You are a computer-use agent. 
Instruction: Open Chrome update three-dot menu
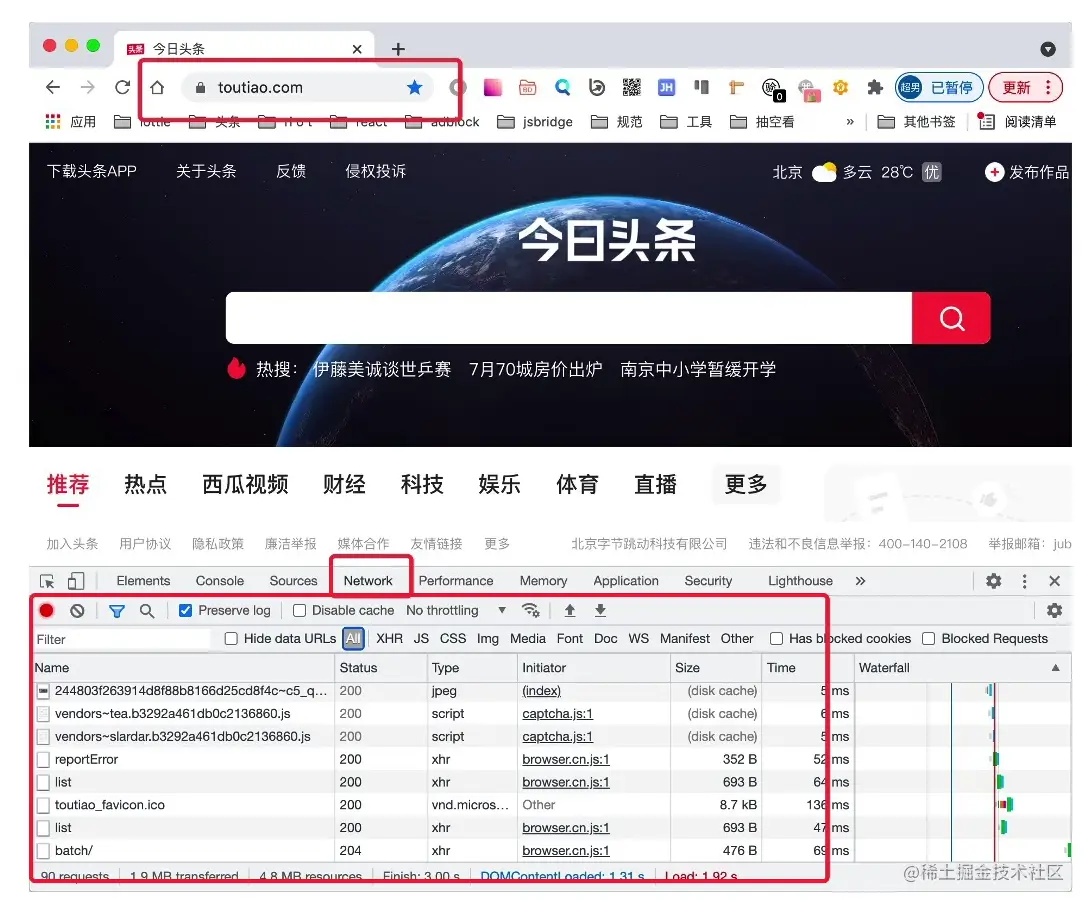coord(1048,87)
